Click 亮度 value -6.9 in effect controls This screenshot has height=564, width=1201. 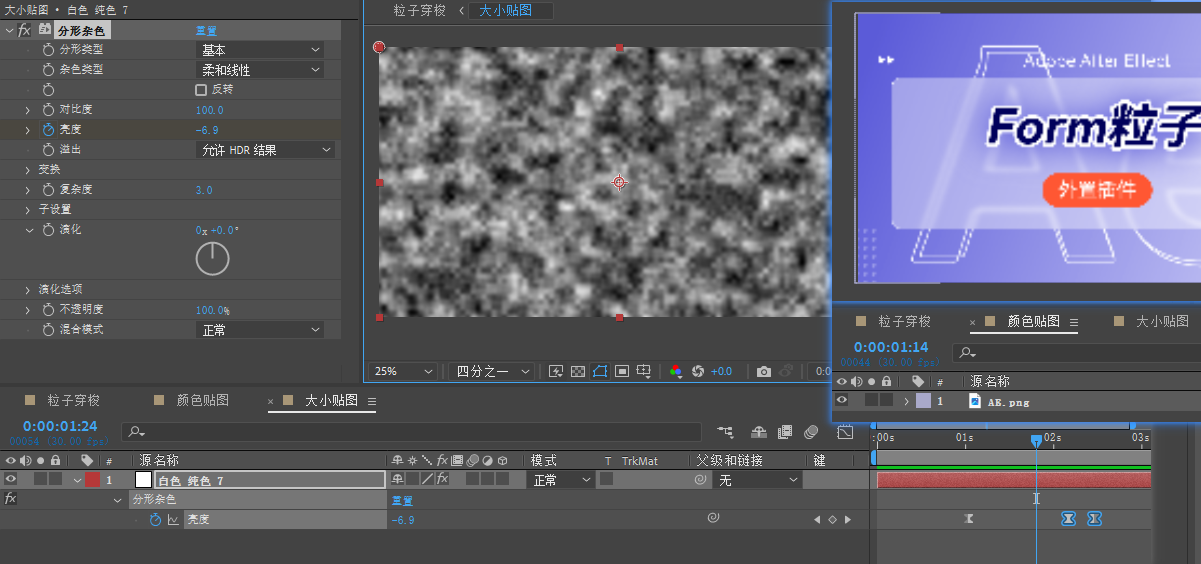[x=207, y=130]
